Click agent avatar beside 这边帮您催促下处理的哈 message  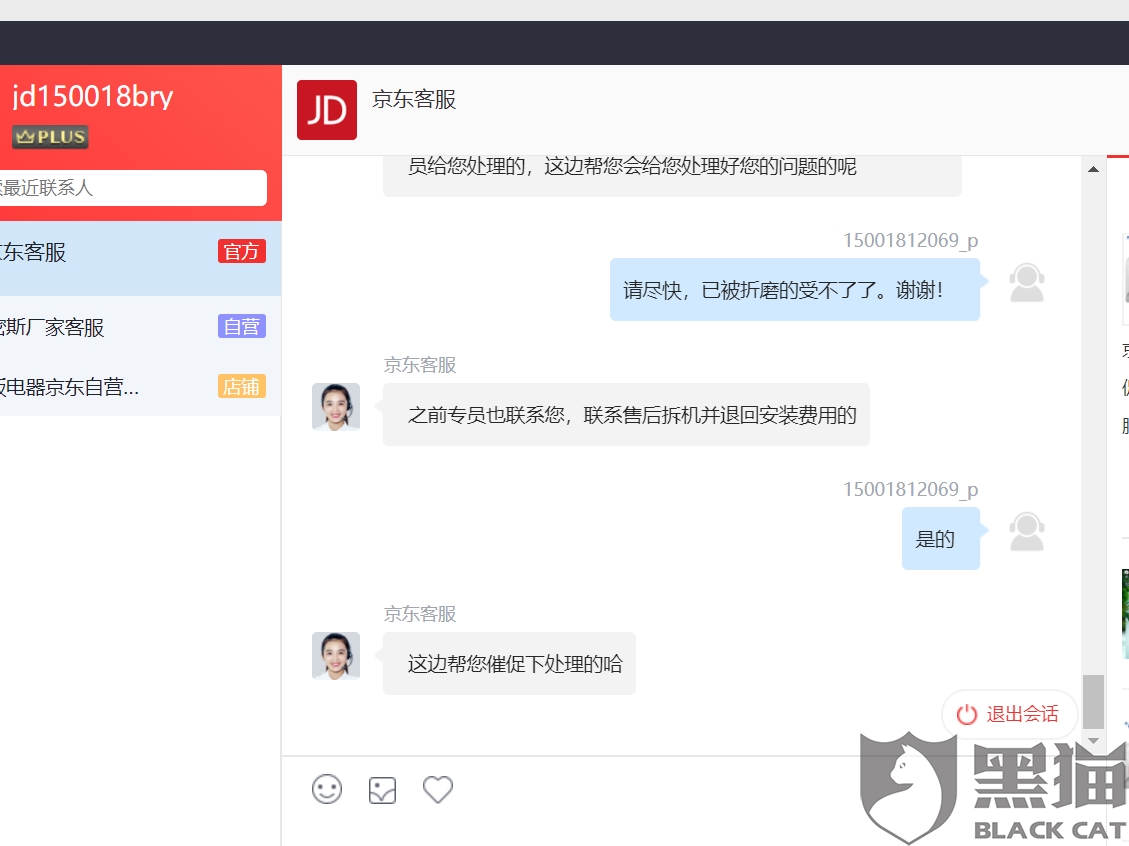[336, 656]
